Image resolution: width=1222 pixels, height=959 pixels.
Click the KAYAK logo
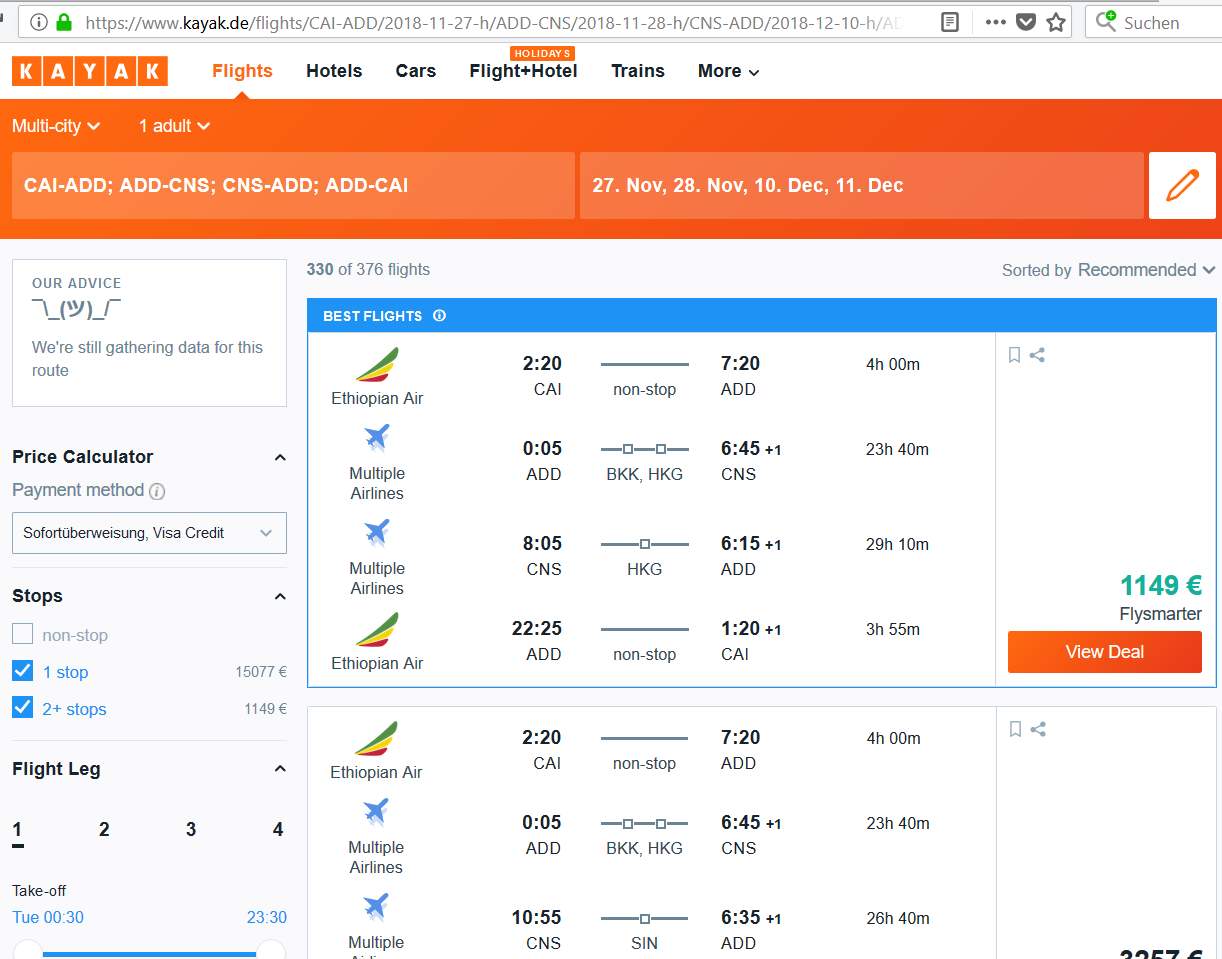[x=90, y=71]
